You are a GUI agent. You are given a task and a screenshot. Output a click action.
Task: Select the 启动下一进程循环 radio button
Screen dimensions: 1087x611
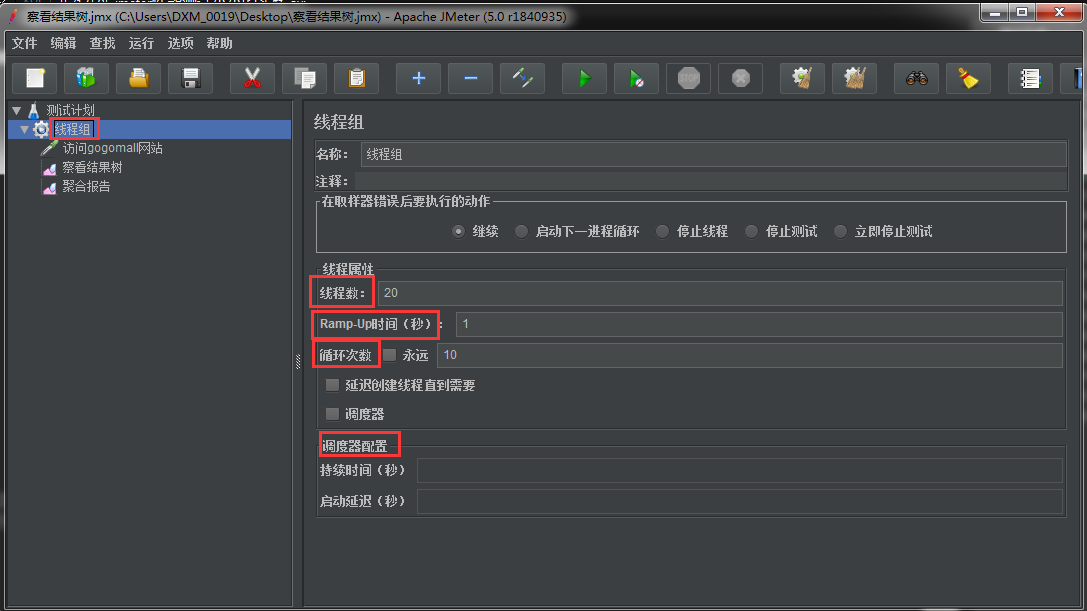pos(521,232)
